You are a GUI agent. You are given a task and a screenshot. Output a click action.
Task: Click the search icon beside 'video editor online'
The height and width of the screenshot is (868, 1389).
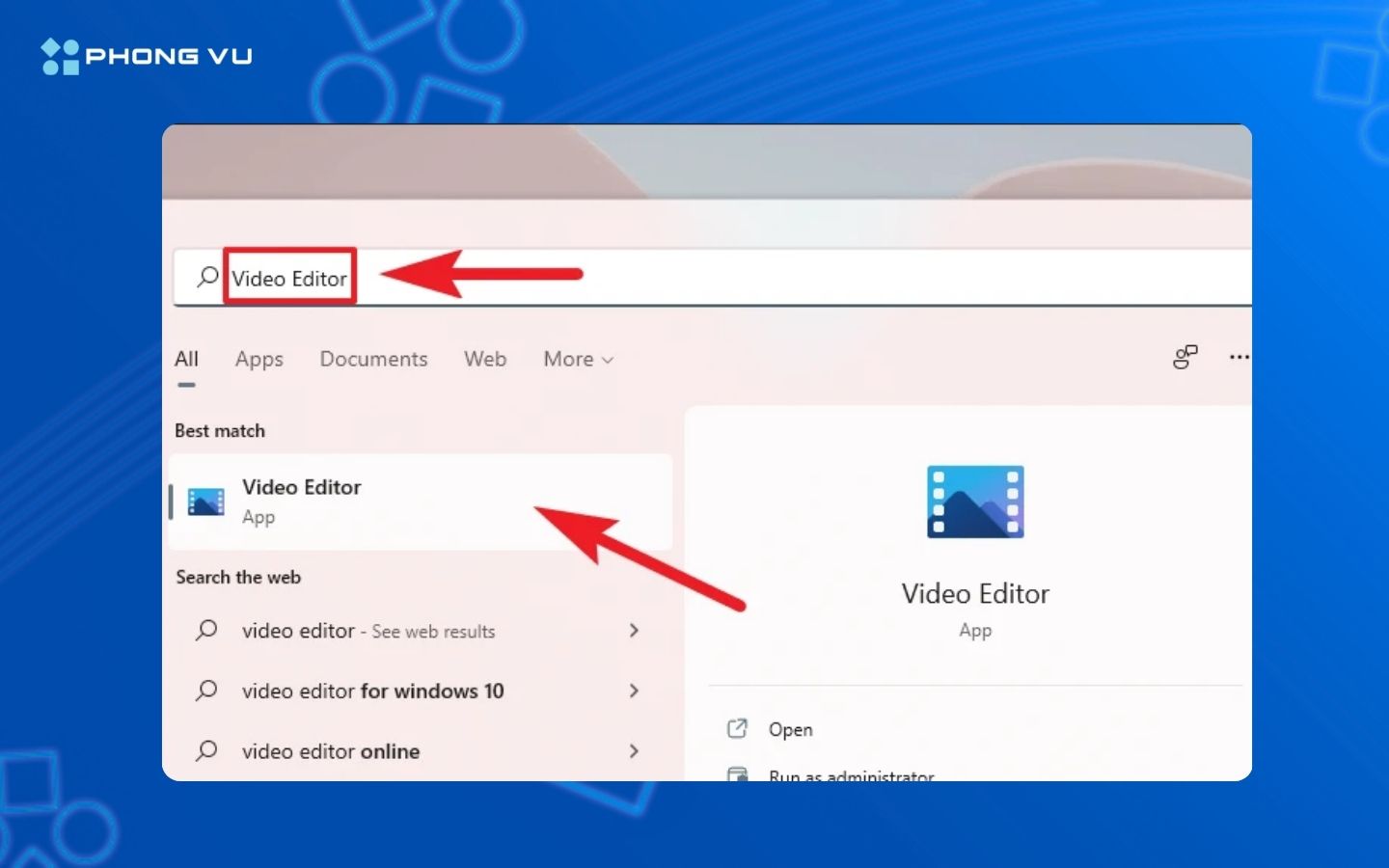[x=205, y=751]
